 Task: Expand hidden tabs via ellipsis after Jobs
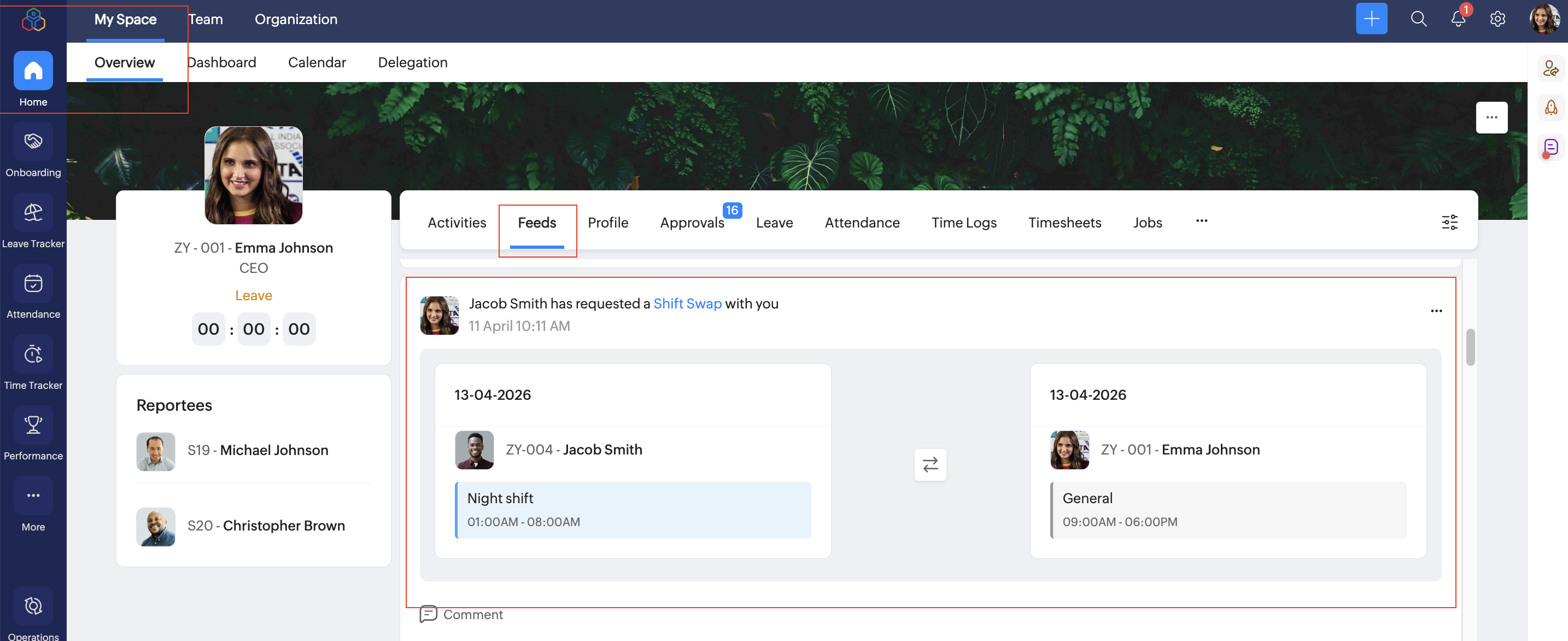(x=1201, y=221)
